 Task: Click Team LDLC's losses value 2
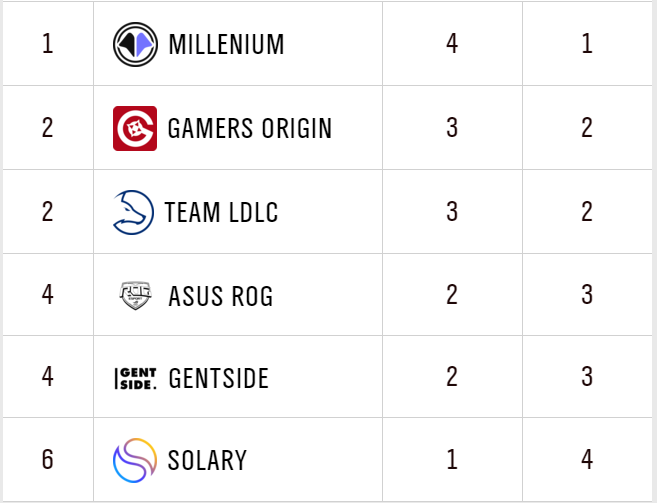[587, 212]
